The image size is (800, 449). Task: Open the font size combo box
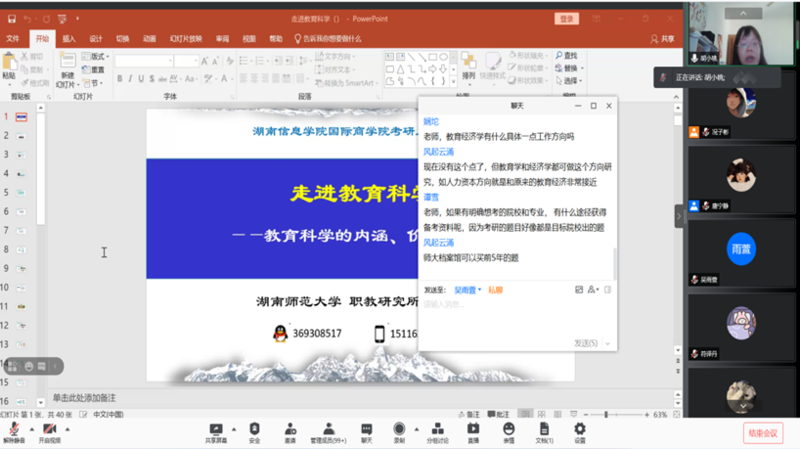(186, 61)
